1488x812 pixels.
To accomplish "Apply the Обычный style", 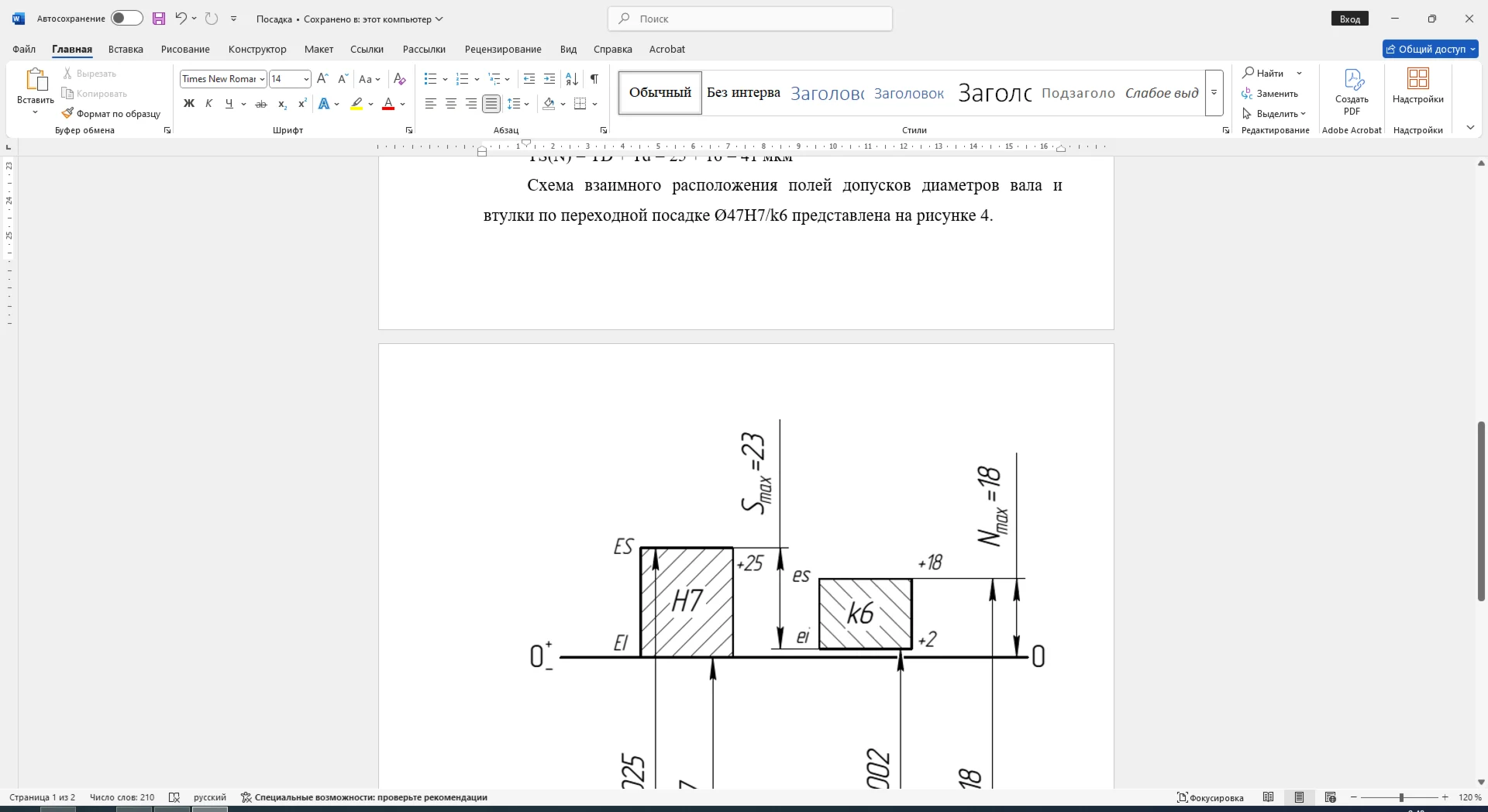I will pos(660,93).
